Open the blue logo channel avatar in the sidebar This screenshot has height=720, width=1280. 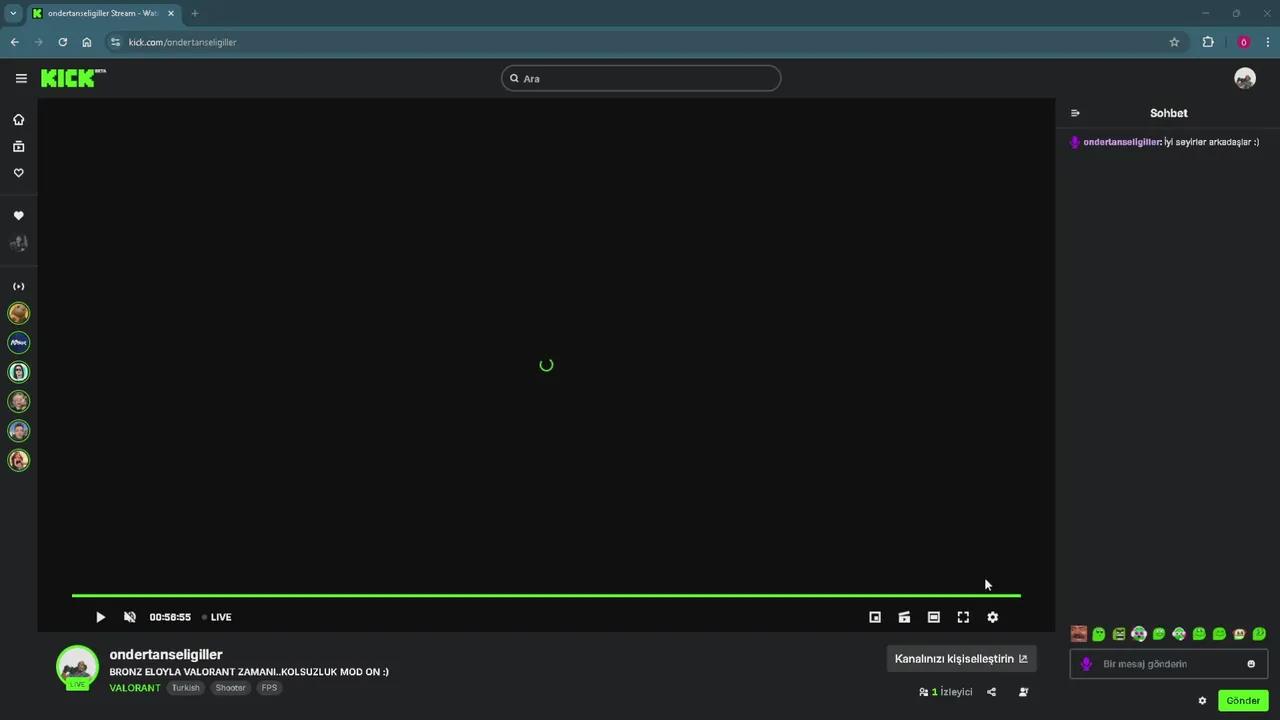point(19,342)
